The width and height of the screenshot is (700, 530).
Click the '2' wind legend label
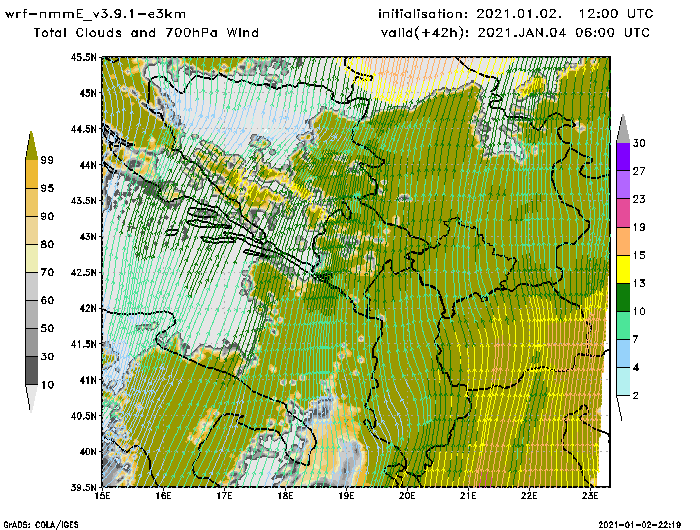pyautogui.click(x=636, y=396)
